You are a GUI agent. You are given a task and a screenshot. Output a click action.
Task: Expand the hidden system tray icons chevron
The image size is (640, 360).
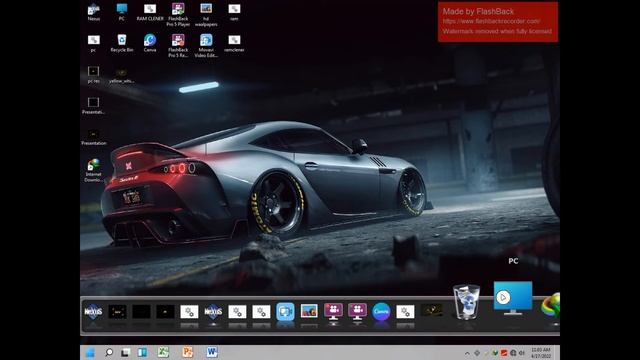(467, 353)
